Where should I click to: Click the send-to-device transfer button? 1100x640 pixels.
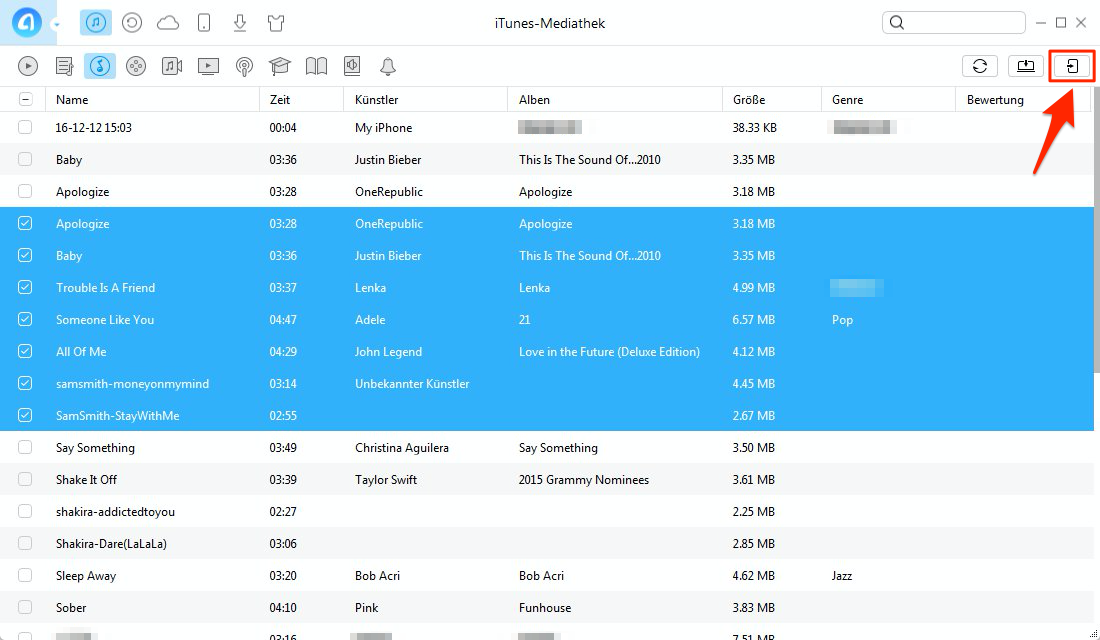[1072, 66]
